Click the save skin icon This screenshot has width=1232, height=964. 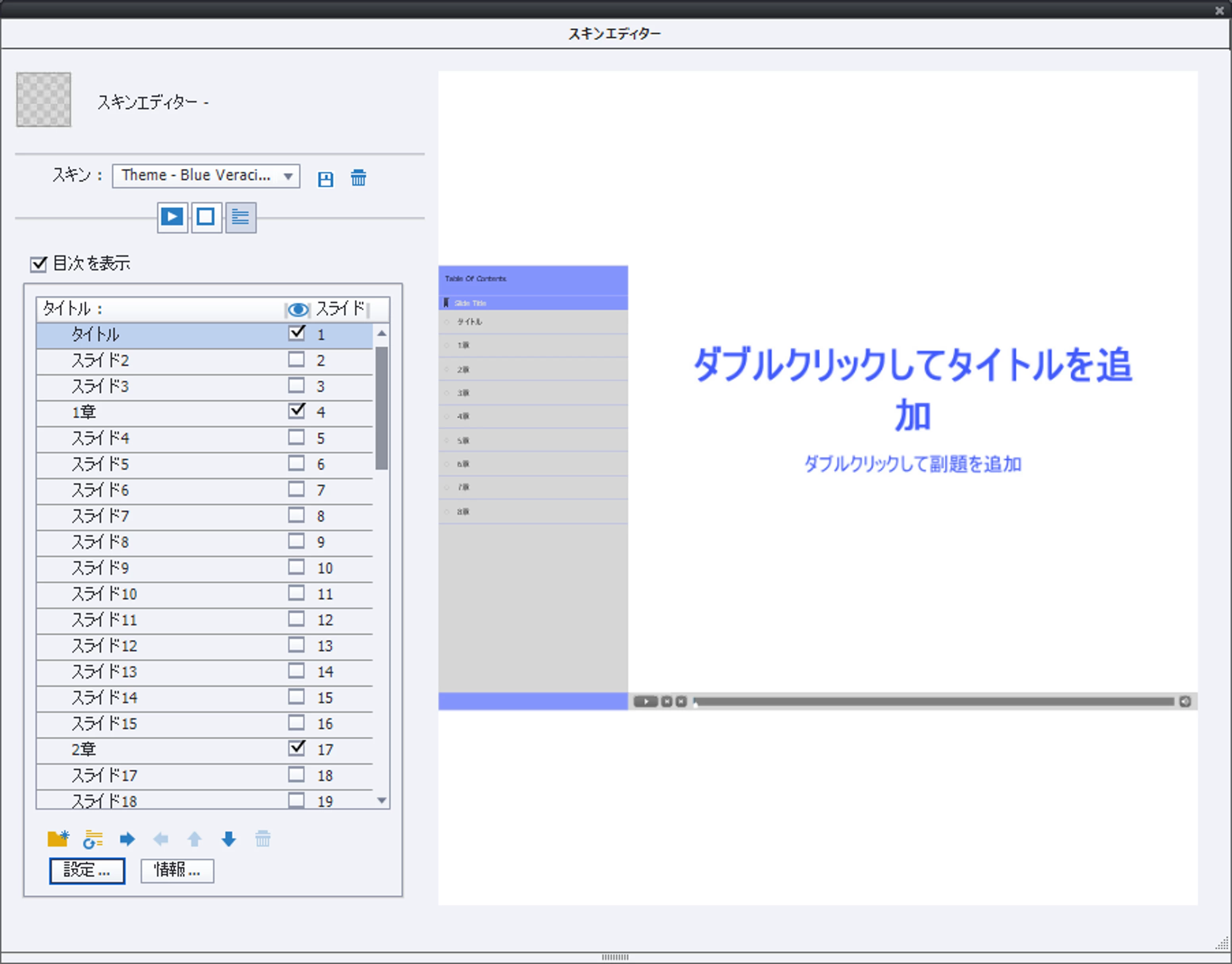[325, 179]
